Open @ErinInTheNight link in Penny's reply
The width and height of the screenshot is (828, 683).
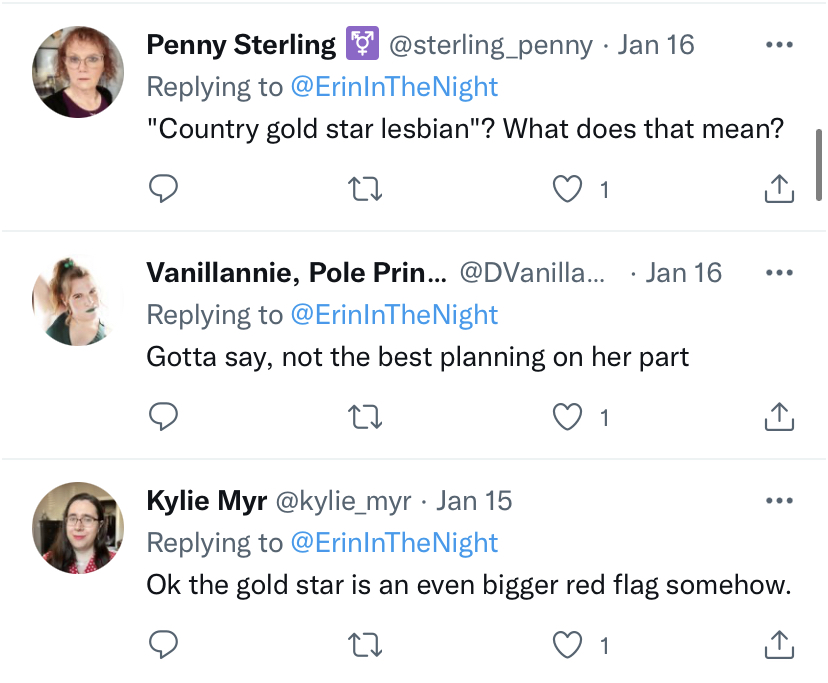[x=393, y=87]
